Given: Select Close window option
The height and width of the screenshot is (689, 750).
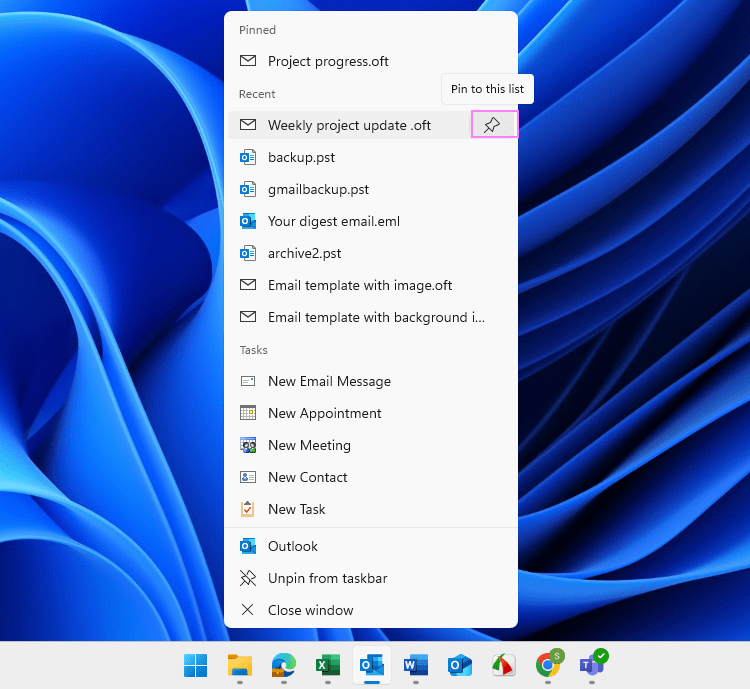Looking at the screenshot, I should tap(371, 611).
